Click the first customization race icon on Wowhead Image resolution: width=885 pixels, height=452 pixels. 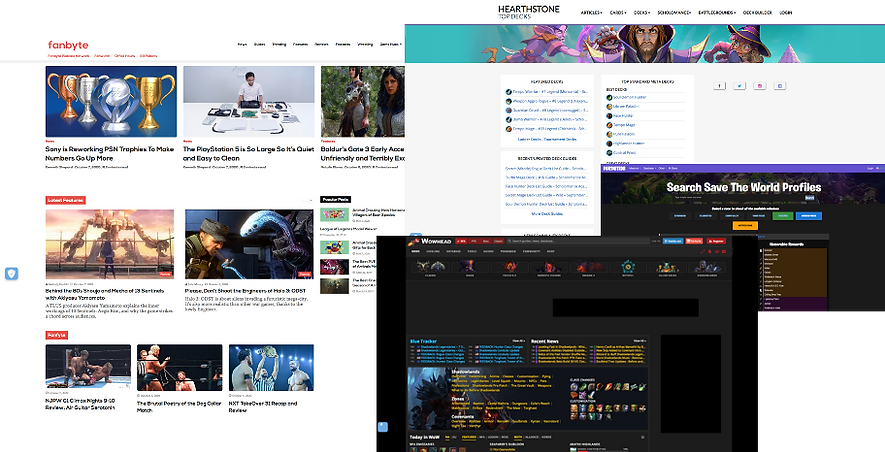(573, 408)
